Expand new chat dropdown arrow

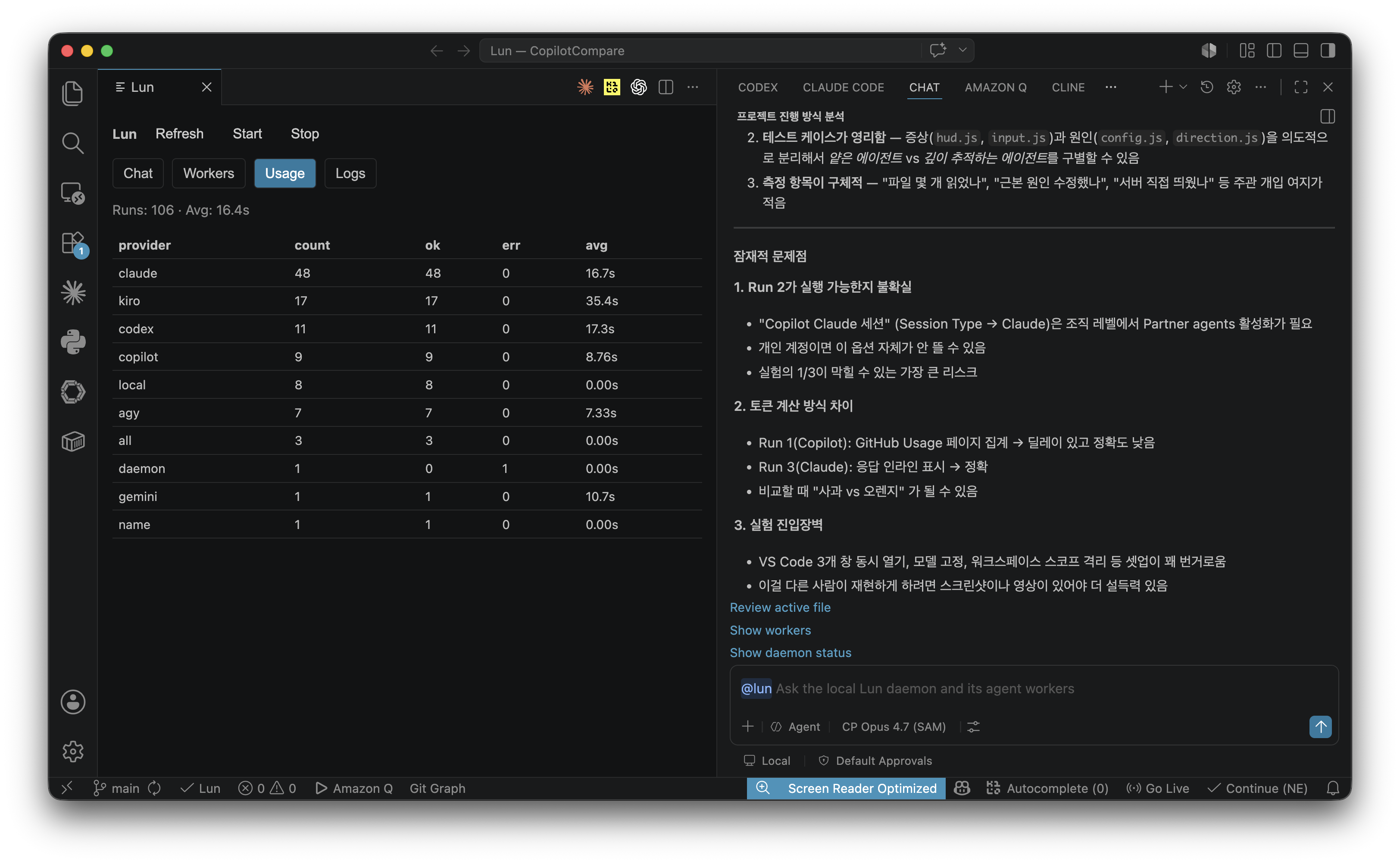click(1183, 87)
